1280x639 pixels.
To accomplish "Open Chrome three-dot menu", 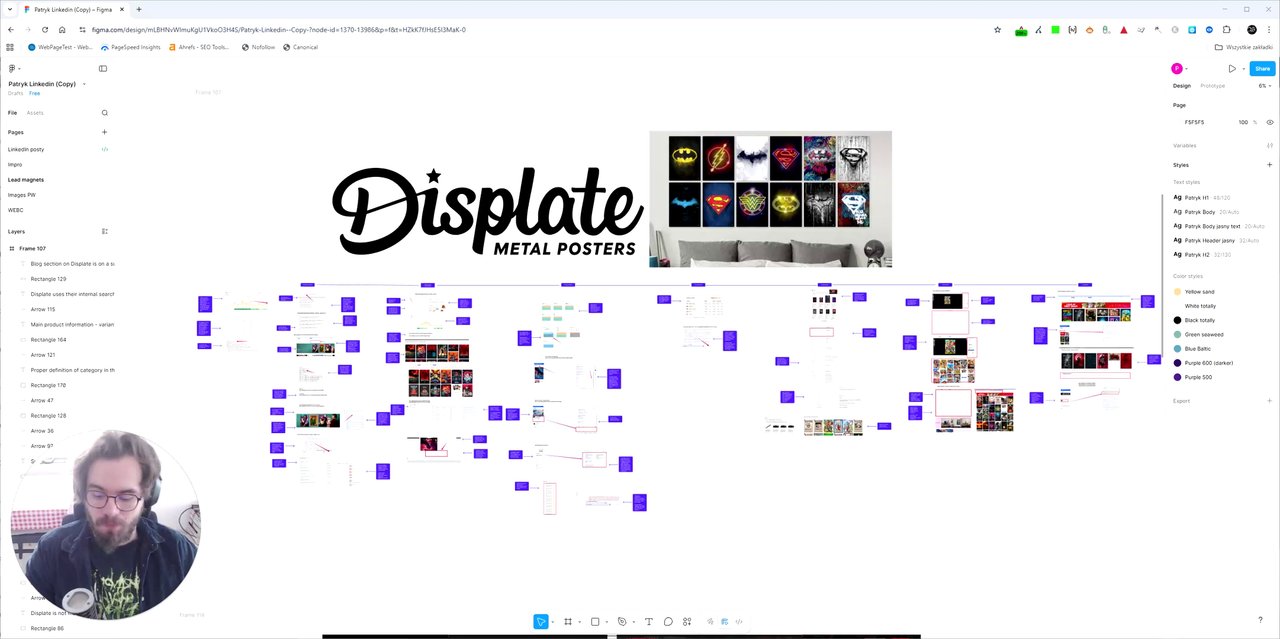I will [1270, 30].
